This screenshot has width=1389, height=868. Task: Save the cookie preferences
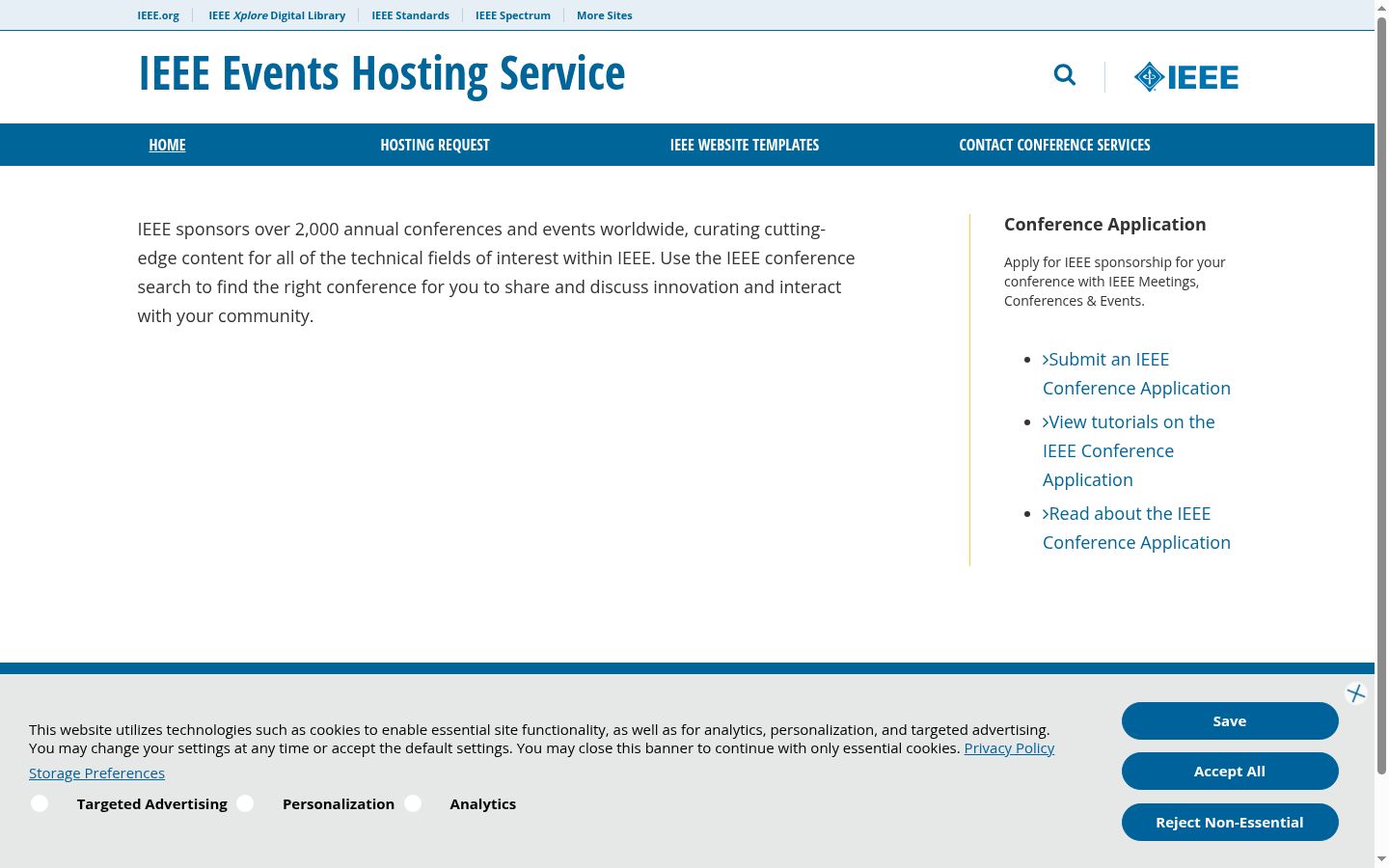1230,720
